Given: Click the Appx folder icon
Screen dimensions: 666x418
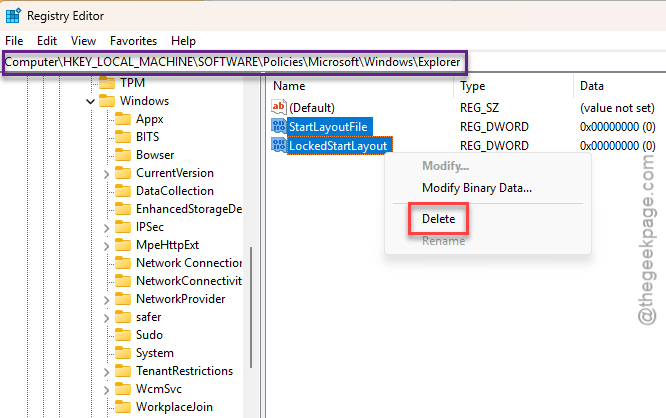Looking at the screenshot, I should [x=123, y=119].
